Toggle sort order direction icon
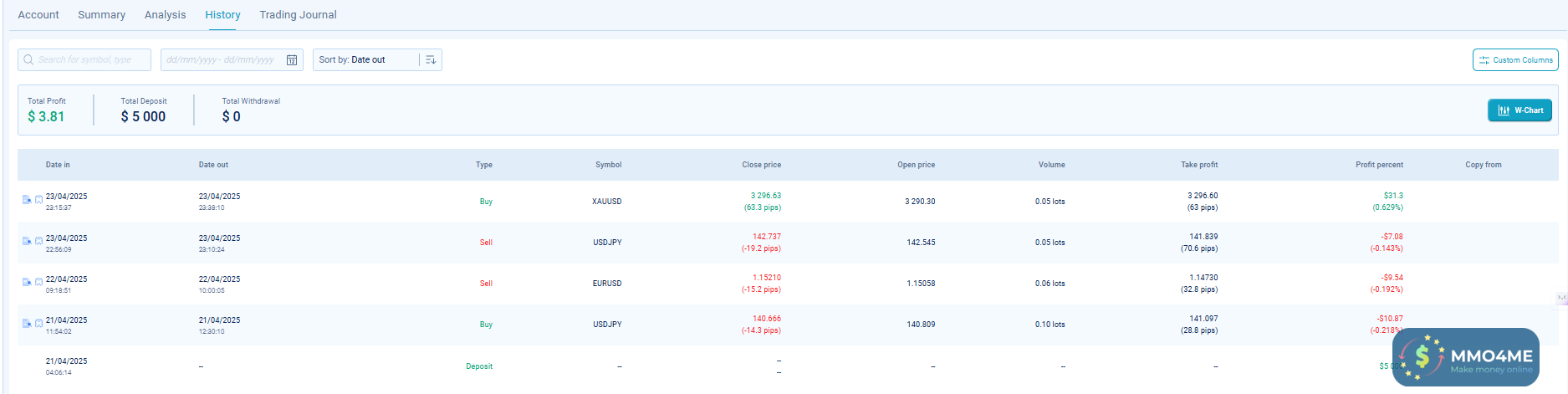 point(431,60)
